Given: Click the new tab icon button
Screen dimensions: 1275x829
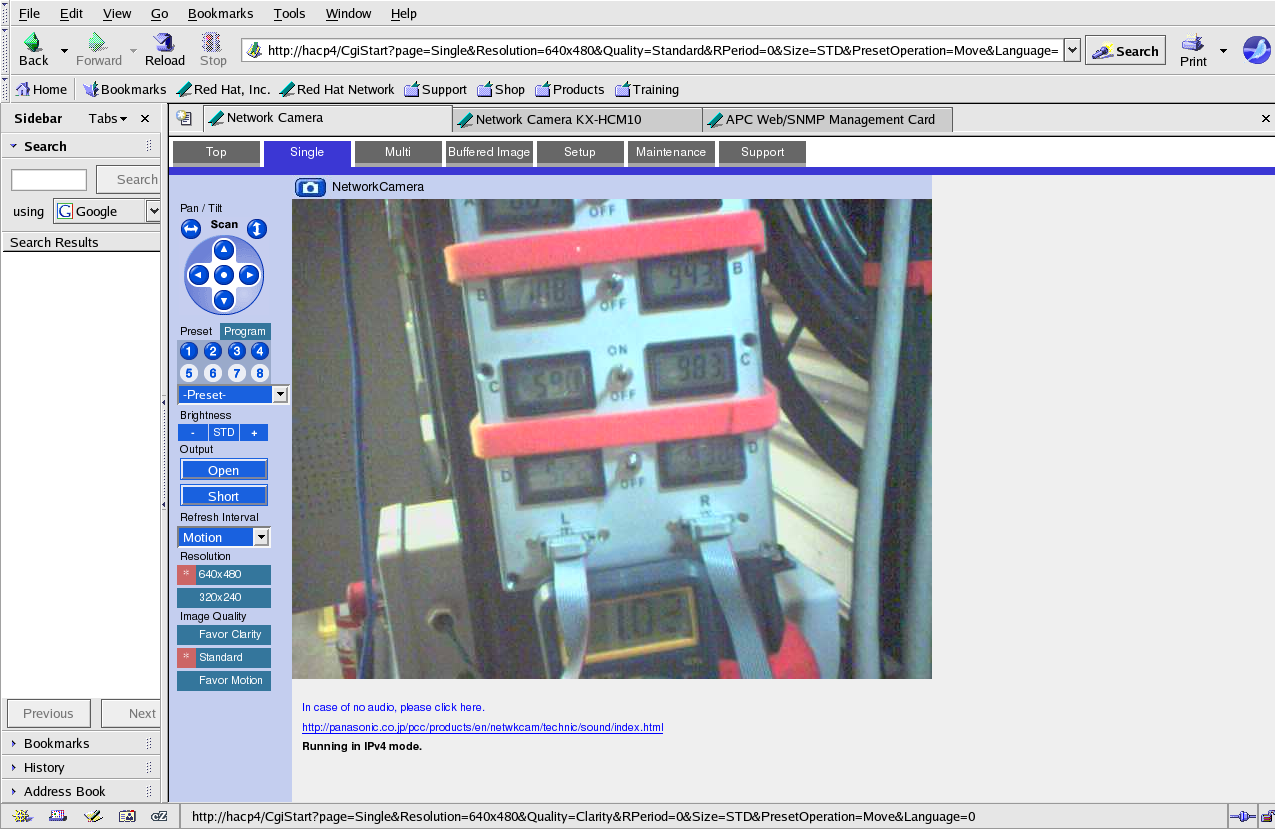Looking at the screenshot, I should point(184,118).
